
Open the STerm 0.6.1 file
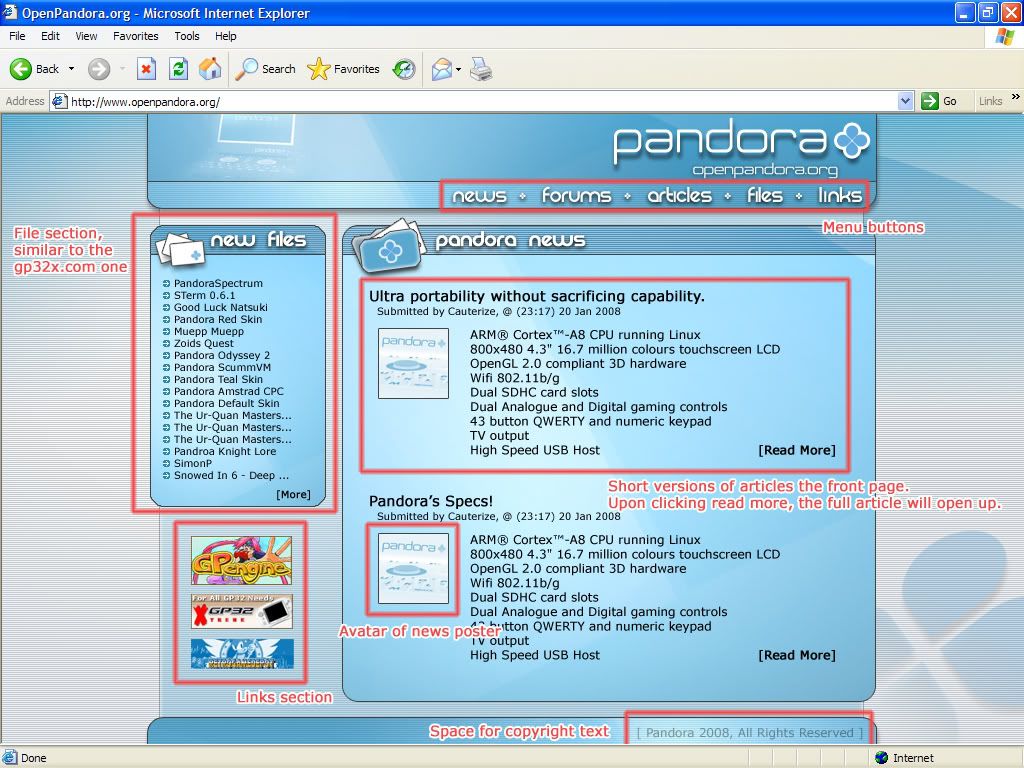tap(204, 295)
